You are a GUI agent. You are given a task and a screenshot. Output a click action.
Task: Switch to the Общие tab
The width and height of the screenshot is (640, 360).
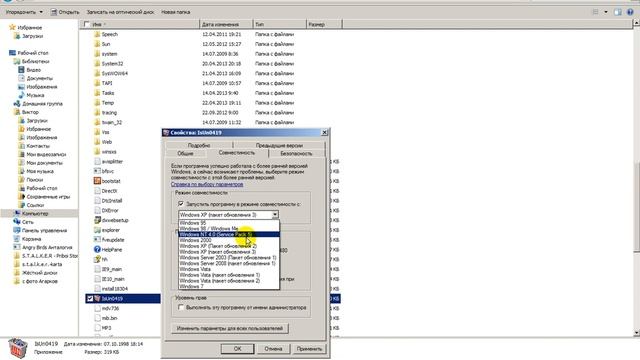[185, 153]
